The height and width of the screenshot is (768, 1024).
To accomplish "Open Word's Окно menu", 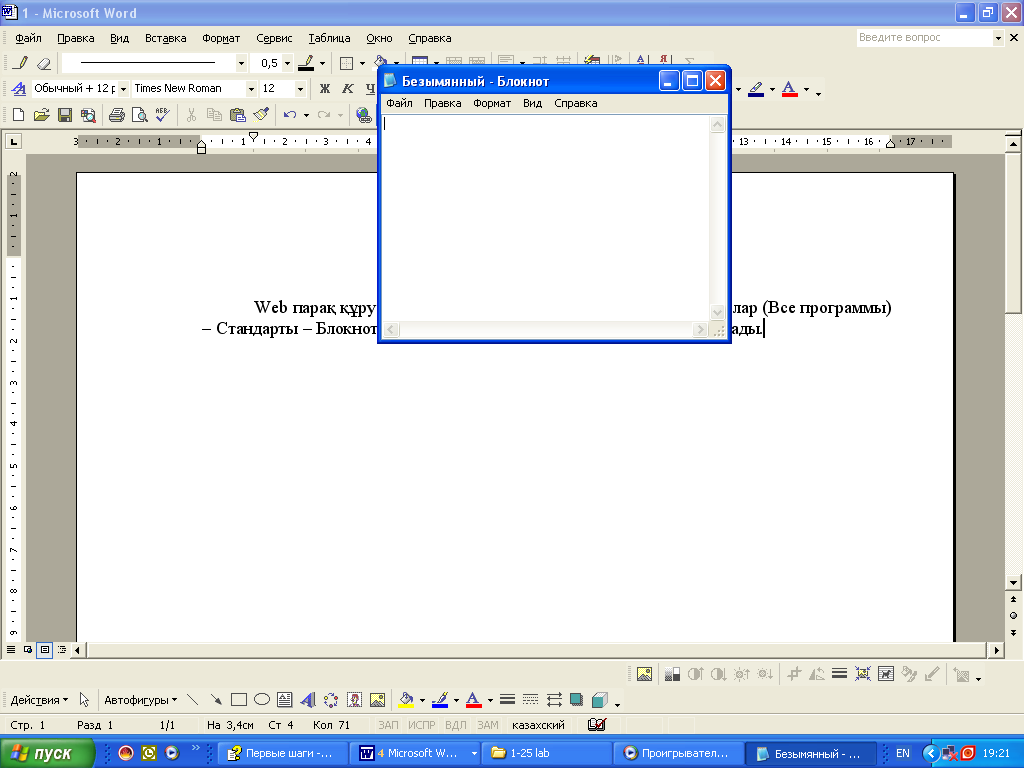I will coord(379,39).
